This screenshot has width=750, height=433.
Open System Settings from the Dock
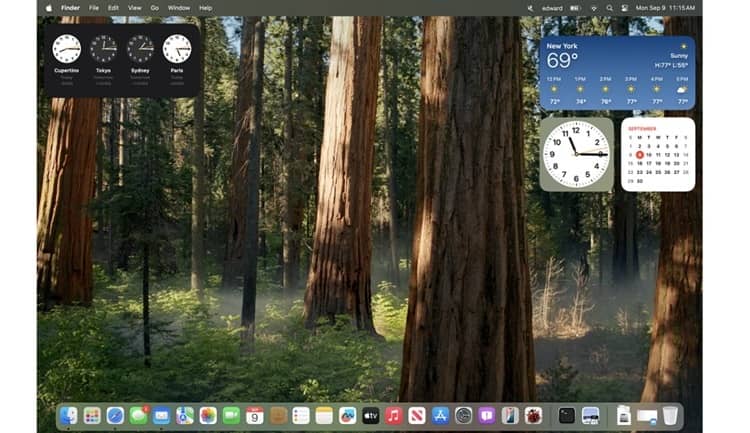pos(463,416)
